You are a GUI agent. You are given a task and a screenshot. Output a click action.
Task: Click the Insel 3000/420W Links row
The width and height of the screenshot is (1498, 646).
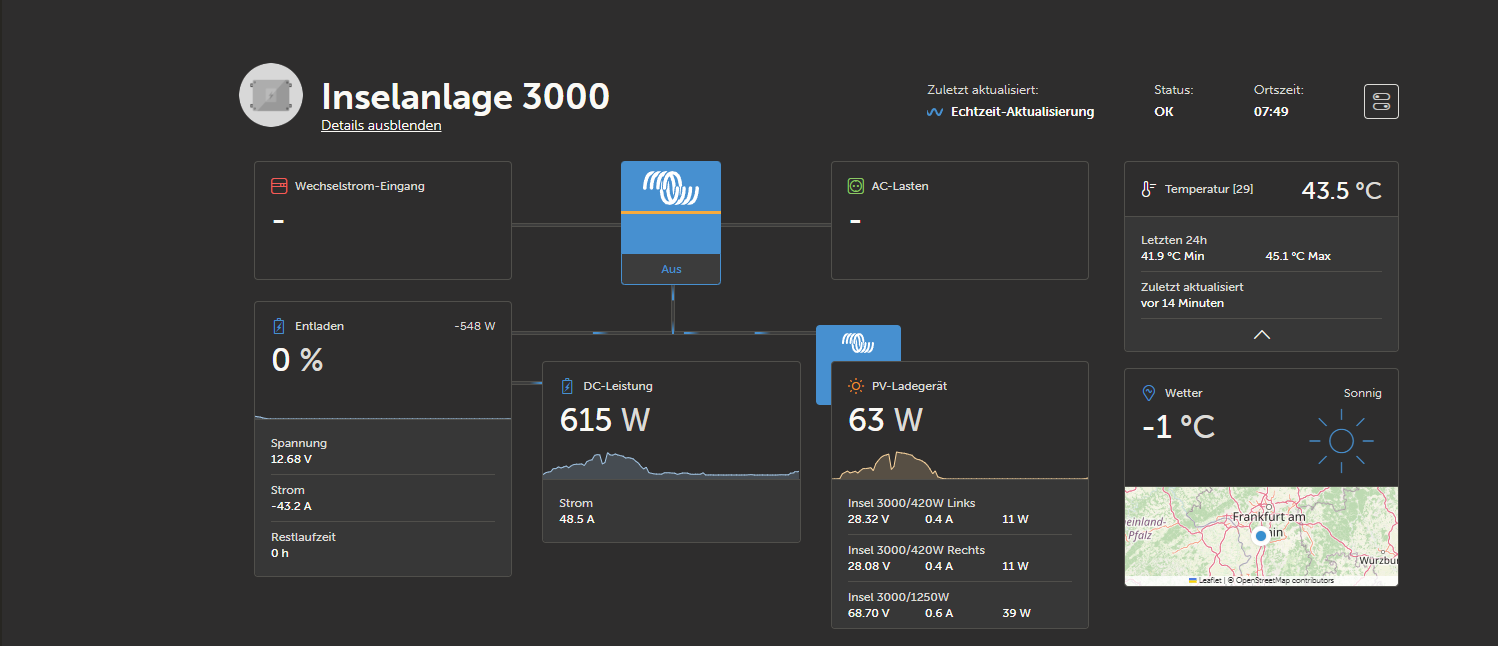960,511
